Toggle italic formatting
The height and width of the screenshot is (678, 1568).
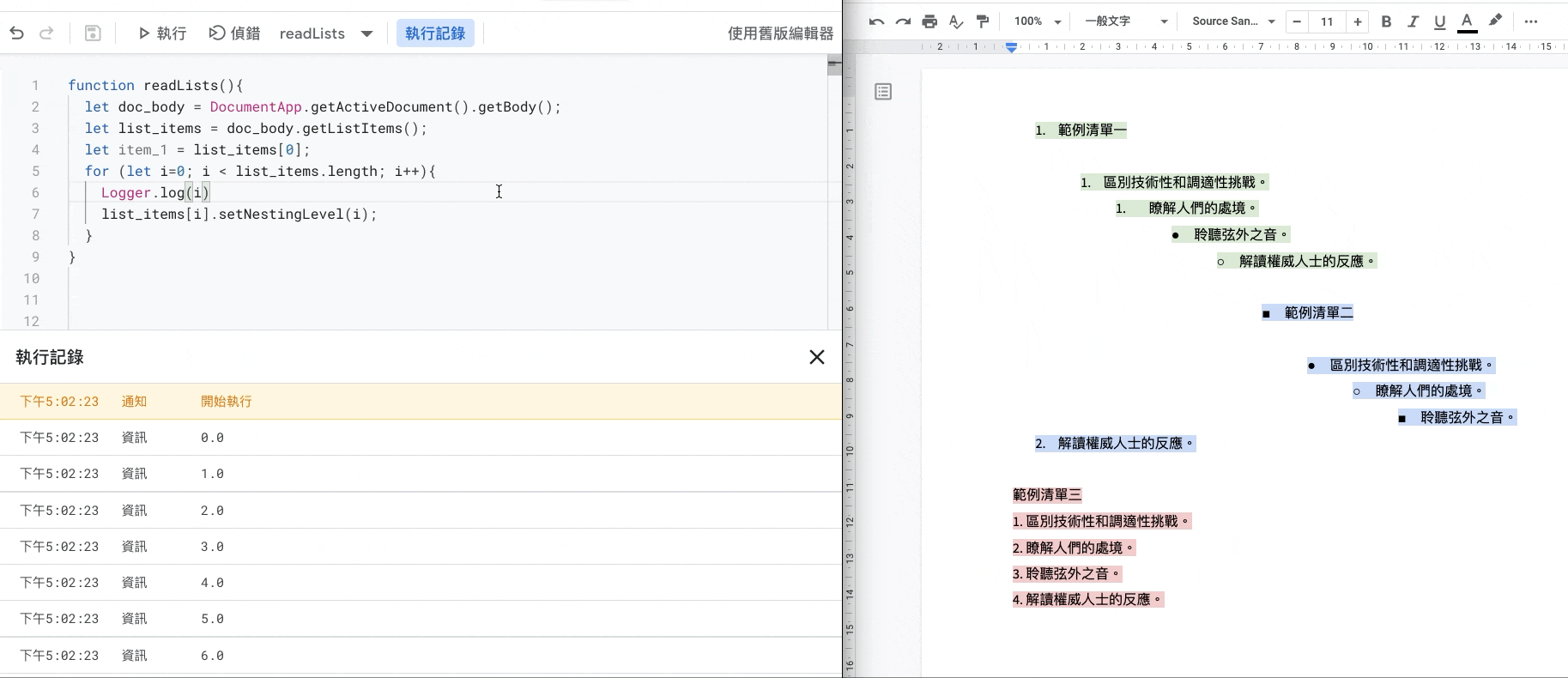[x=1413, y=21]
